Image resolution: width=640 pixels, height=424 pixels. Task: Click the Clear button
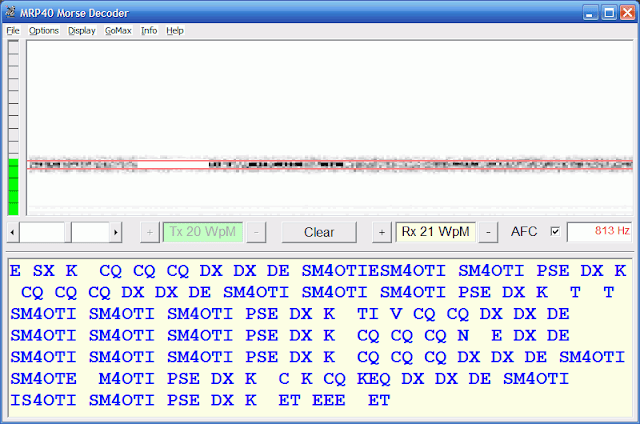coord(319,232)
